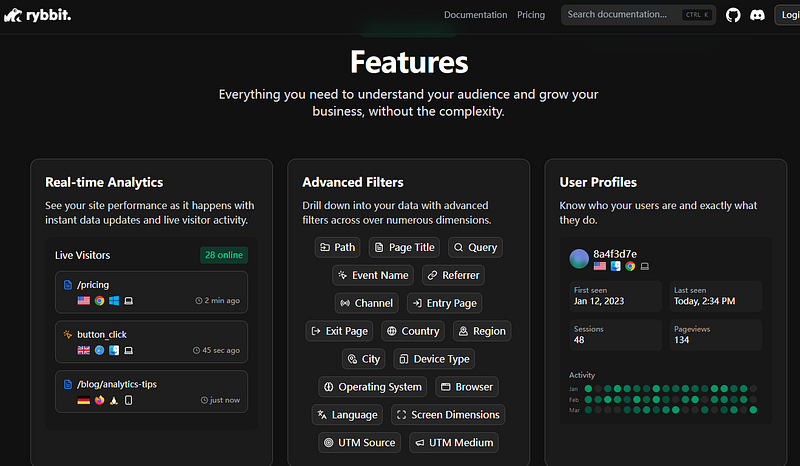Click the 8a4f3d7e user avatar

point(579,259)
